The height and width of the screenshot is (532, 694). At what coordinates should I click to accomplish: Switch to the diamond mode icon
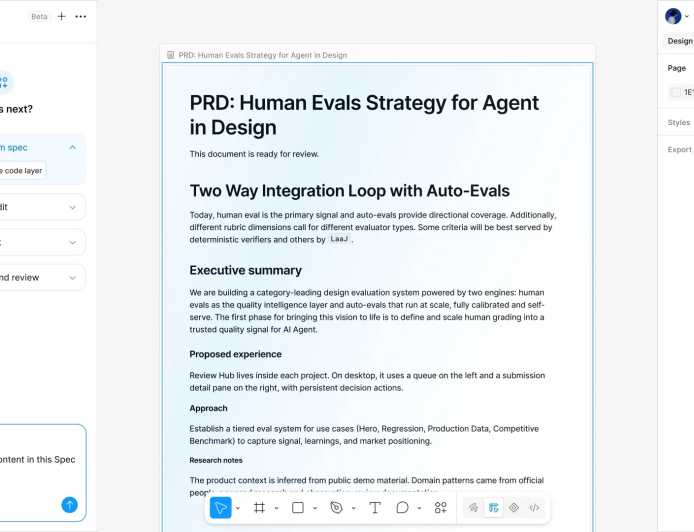pyautogui.click(x=514, y=508)
